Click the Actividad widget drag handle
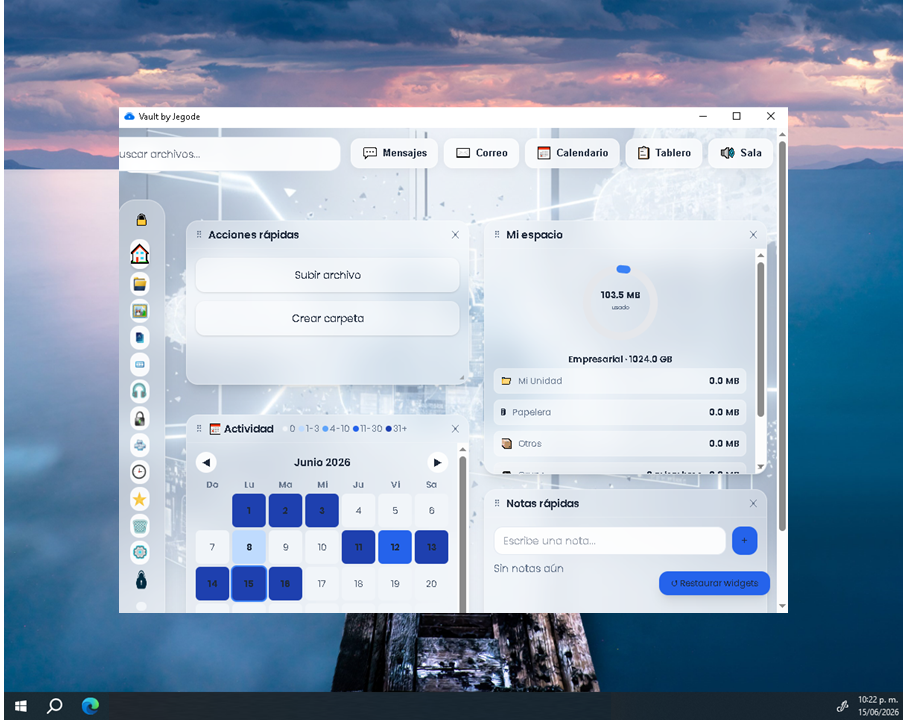 199,429
